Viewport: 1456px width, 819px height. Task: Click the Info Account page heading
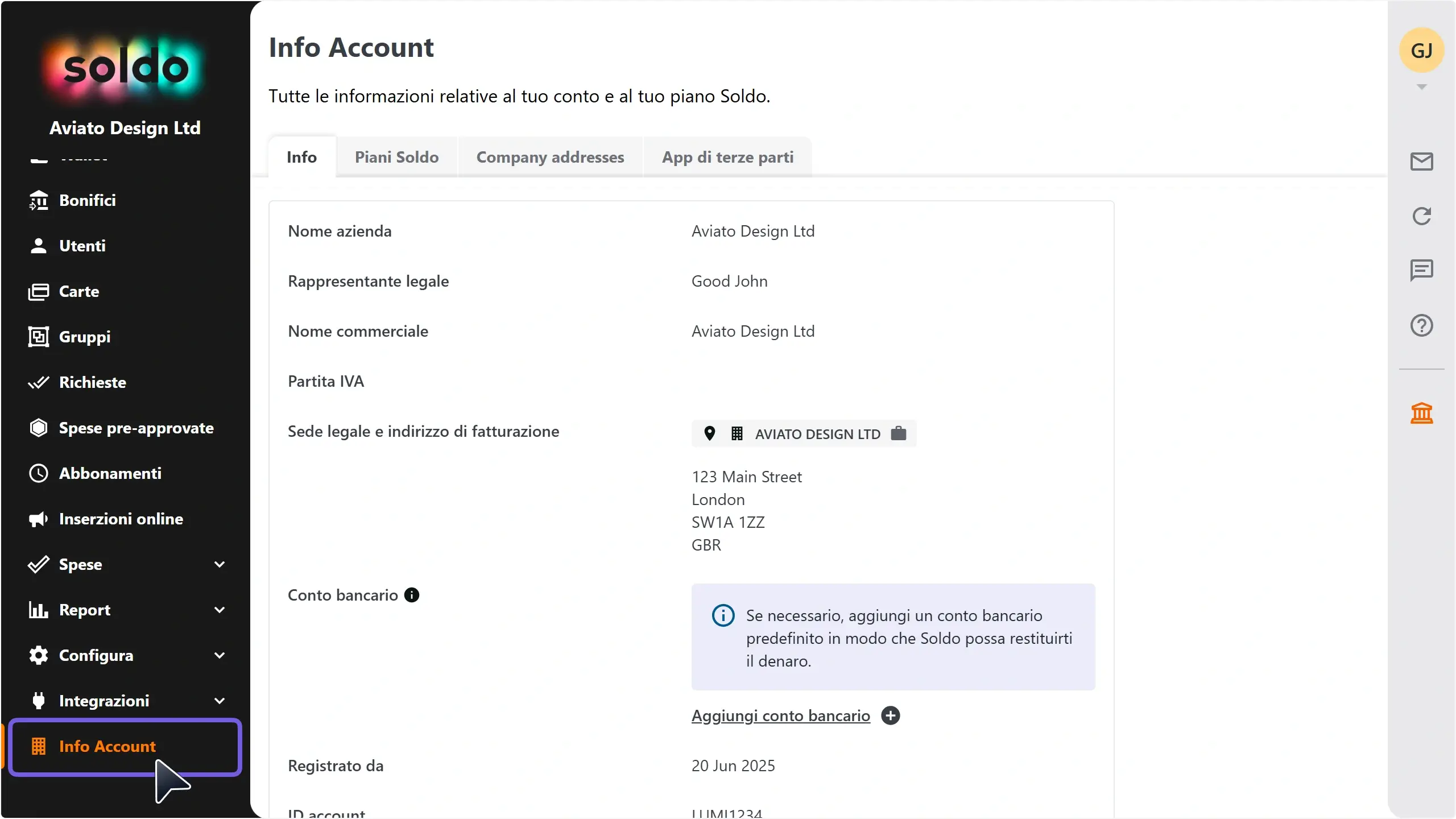click(351, 47)
